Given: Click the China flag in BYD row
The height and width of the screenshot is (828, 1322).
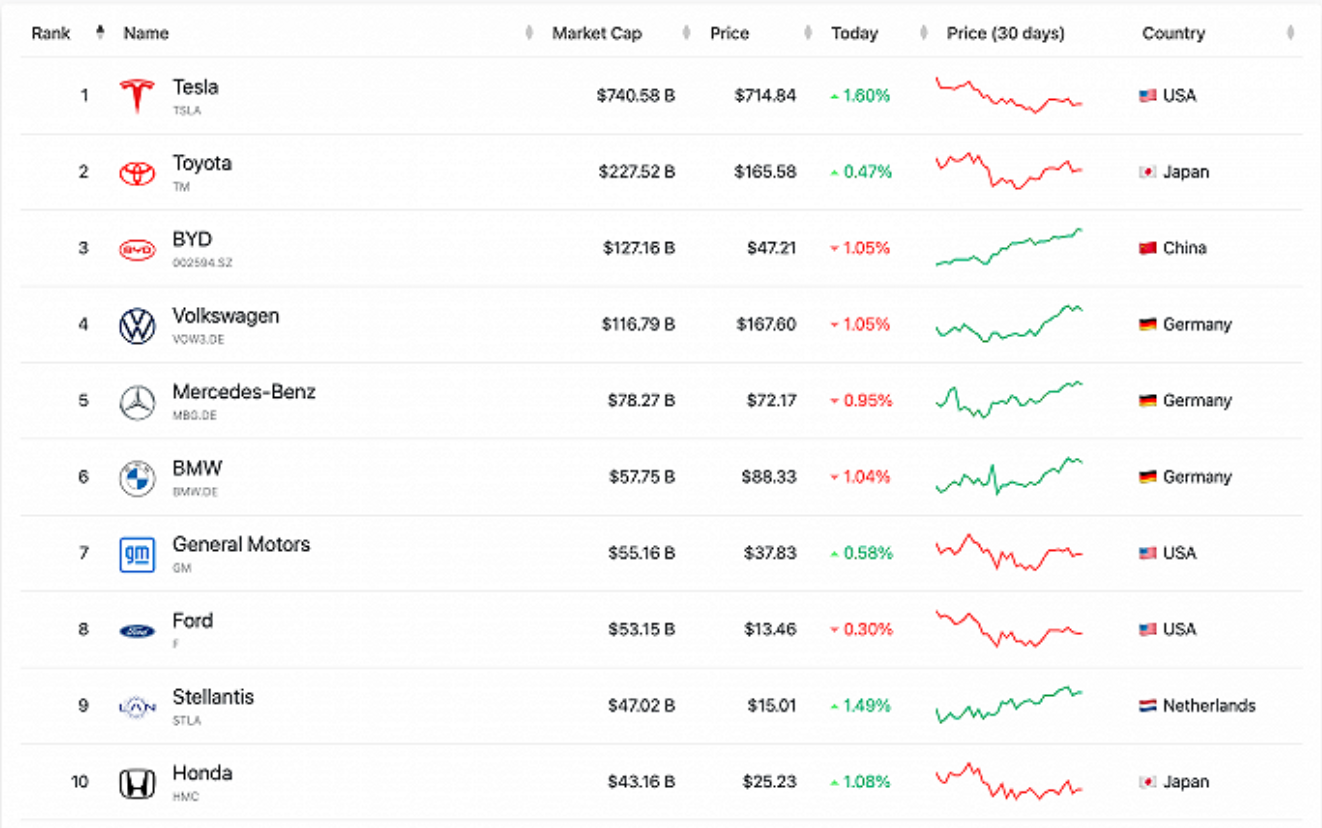Looking at the screenshot, I should (x=1148, y=248).
